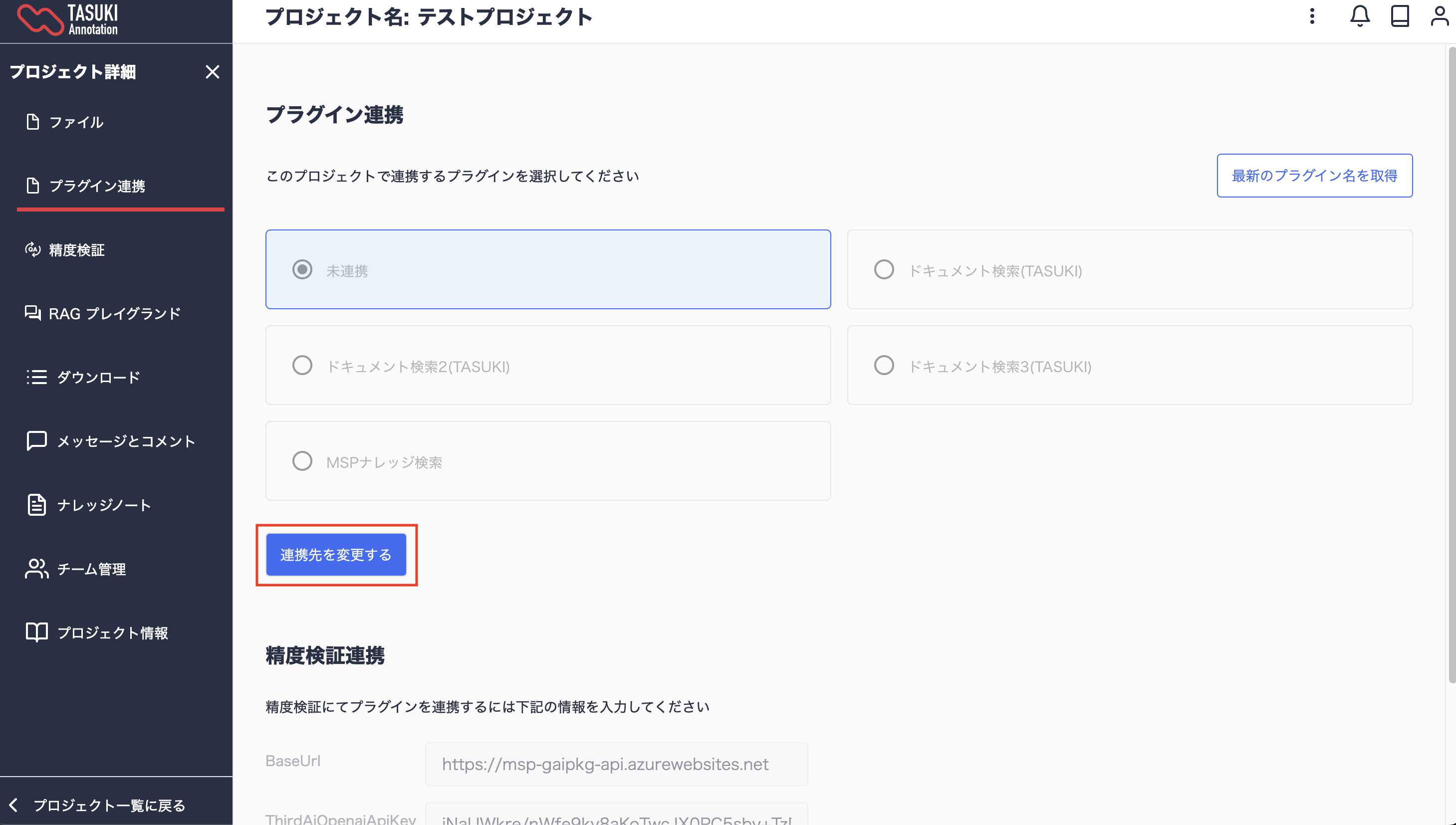Image resolution: width=1456 pixels, height=825 pixels.
Task: Click the RAG プレイグランド chat icon
Action: coord(33,313)
